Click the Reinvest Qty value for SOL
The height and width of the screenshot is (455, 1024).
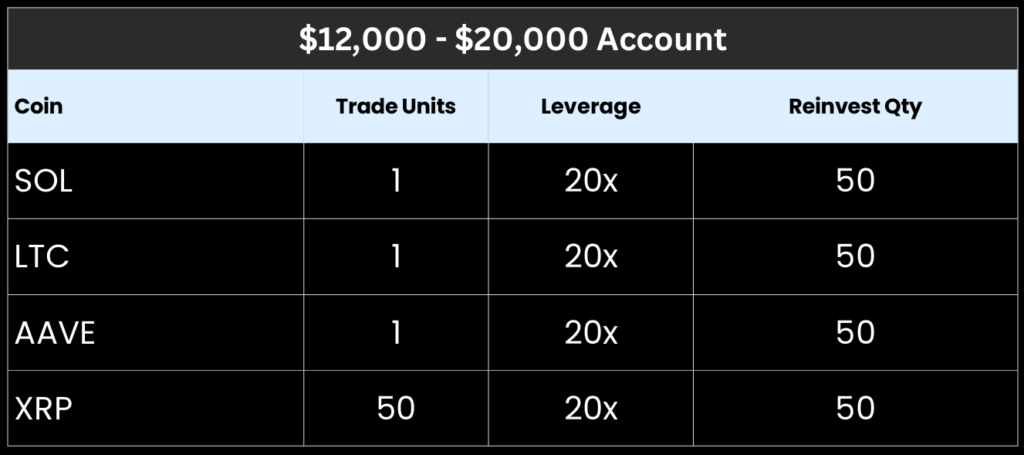(x=855, y=181)
